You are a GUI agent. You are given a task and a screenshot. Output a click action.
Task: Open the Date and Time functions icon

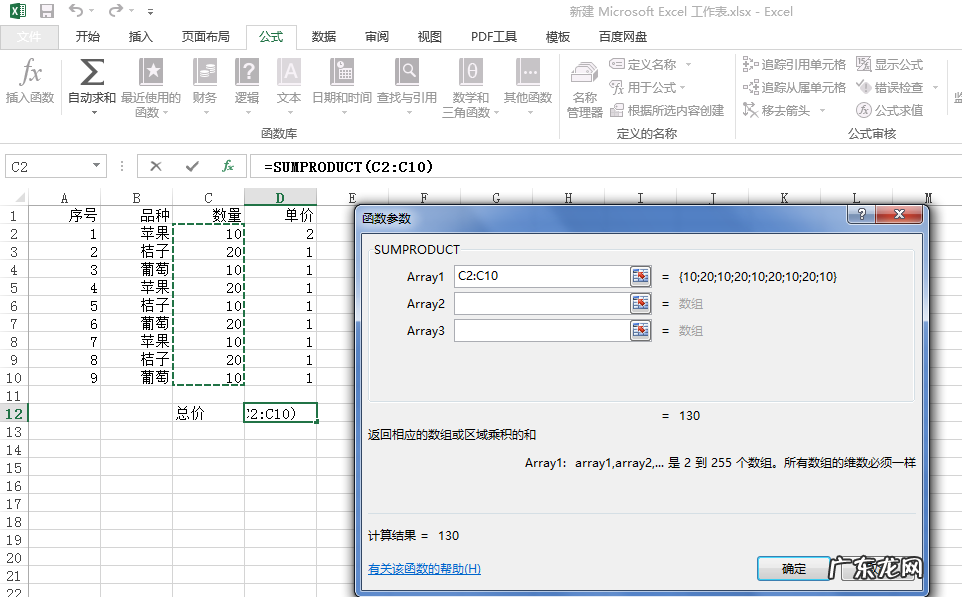[341, 73]
